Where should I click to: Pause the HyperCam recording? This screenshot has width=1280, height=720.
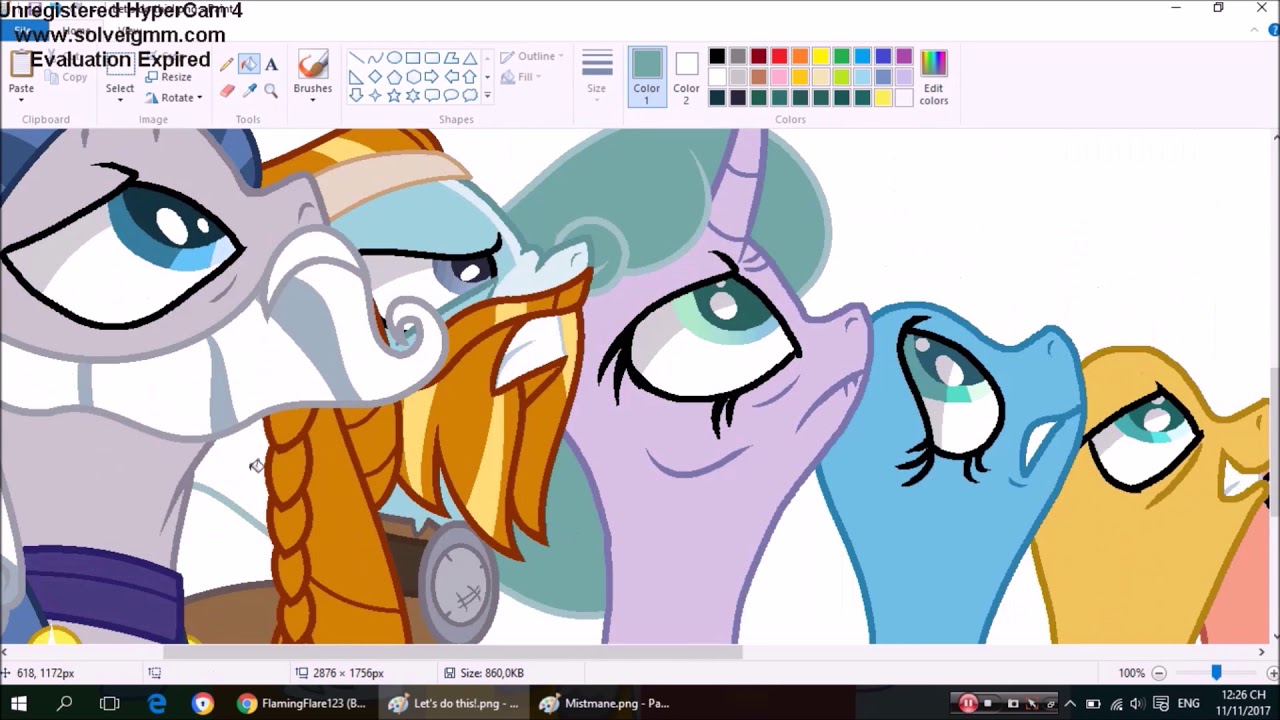(x=967, y=703)
